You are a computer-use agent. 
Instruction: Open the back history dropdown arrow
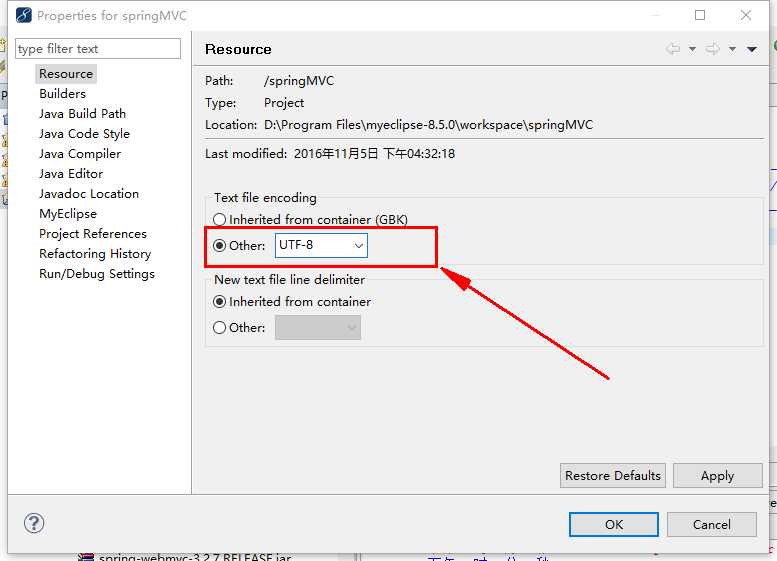click(692, 49)
